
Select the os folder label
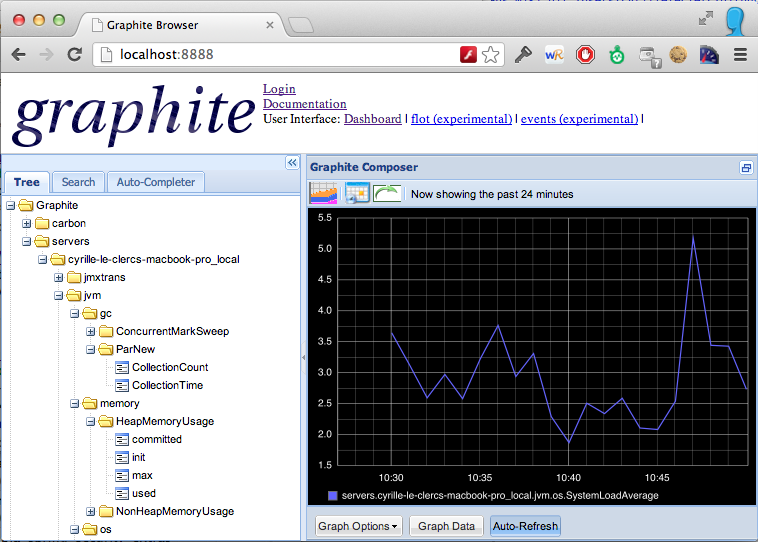105,529
